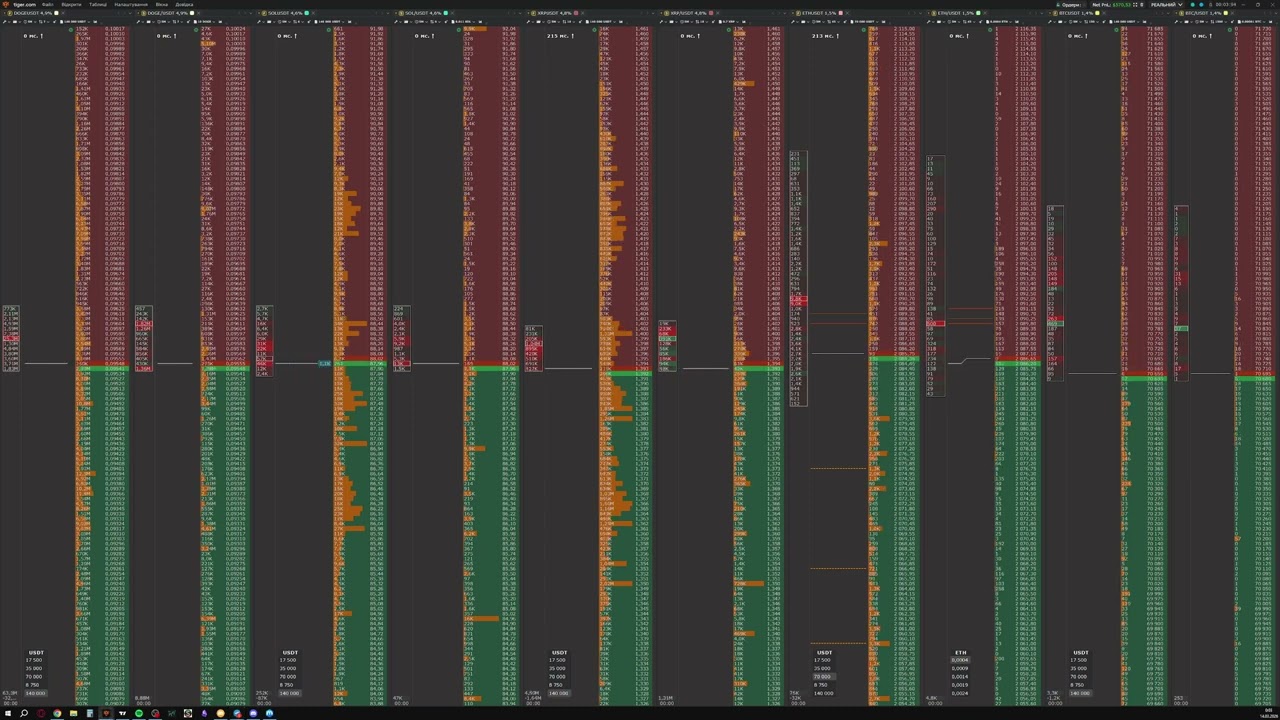1280x720 pixels.
Task: Open the Вікна menu
Action: pyautogui.click(x=162, y=4)
